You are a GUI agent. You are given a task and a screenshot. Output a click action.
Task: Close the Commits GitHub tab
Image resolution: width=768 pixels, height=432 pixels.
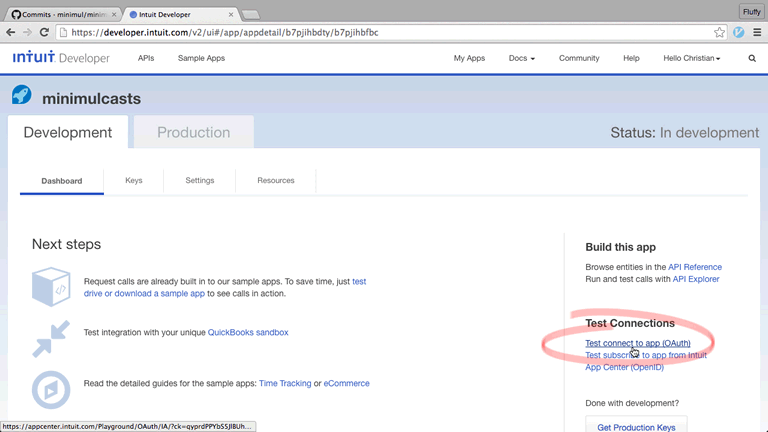pyautogui.click(x=114, y=15)
